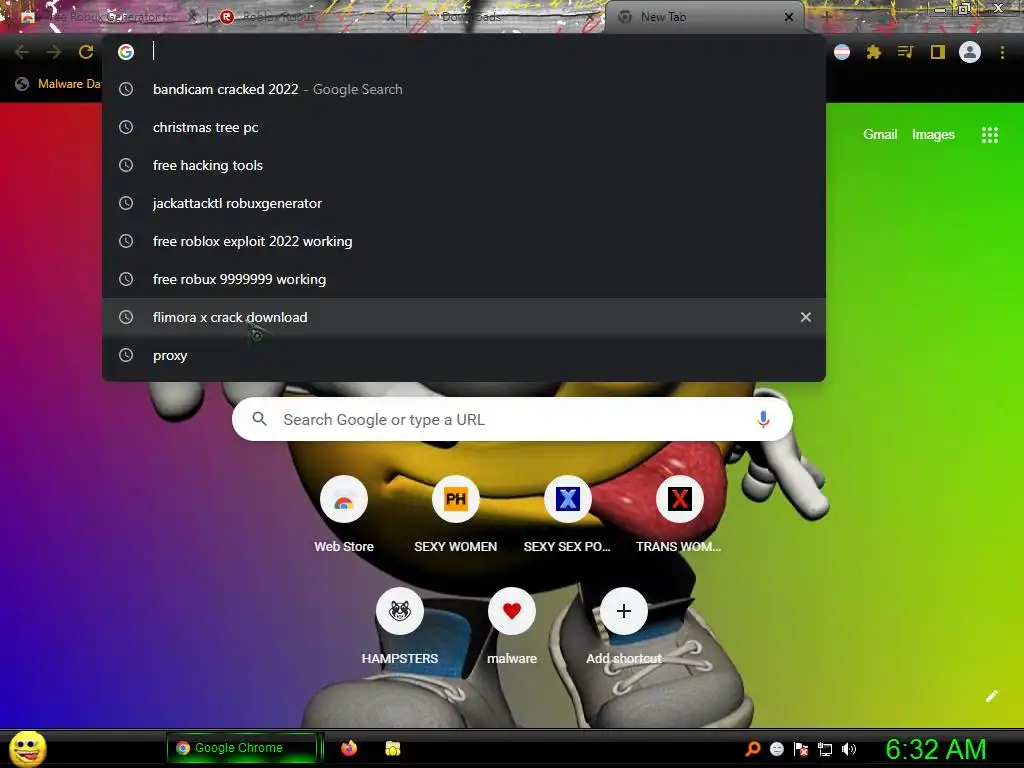Screen dimensions: 1024x768
Task: Add a new shortcut tile
Action: pos(624,626)
